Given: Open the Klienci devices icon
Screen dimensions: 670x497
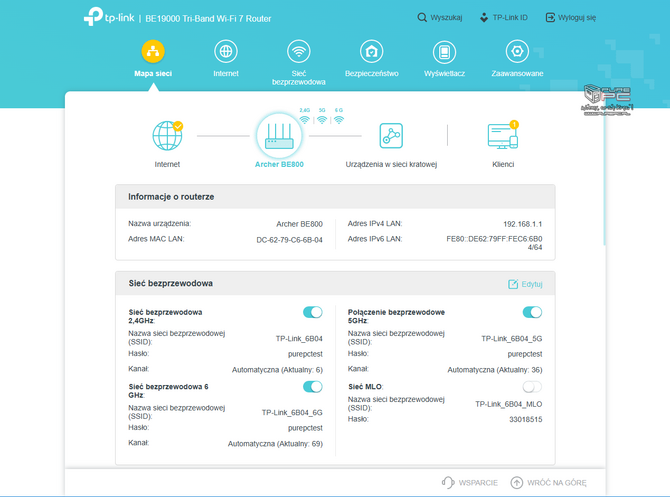Looking at the screenshot, I should pos(503,135).
